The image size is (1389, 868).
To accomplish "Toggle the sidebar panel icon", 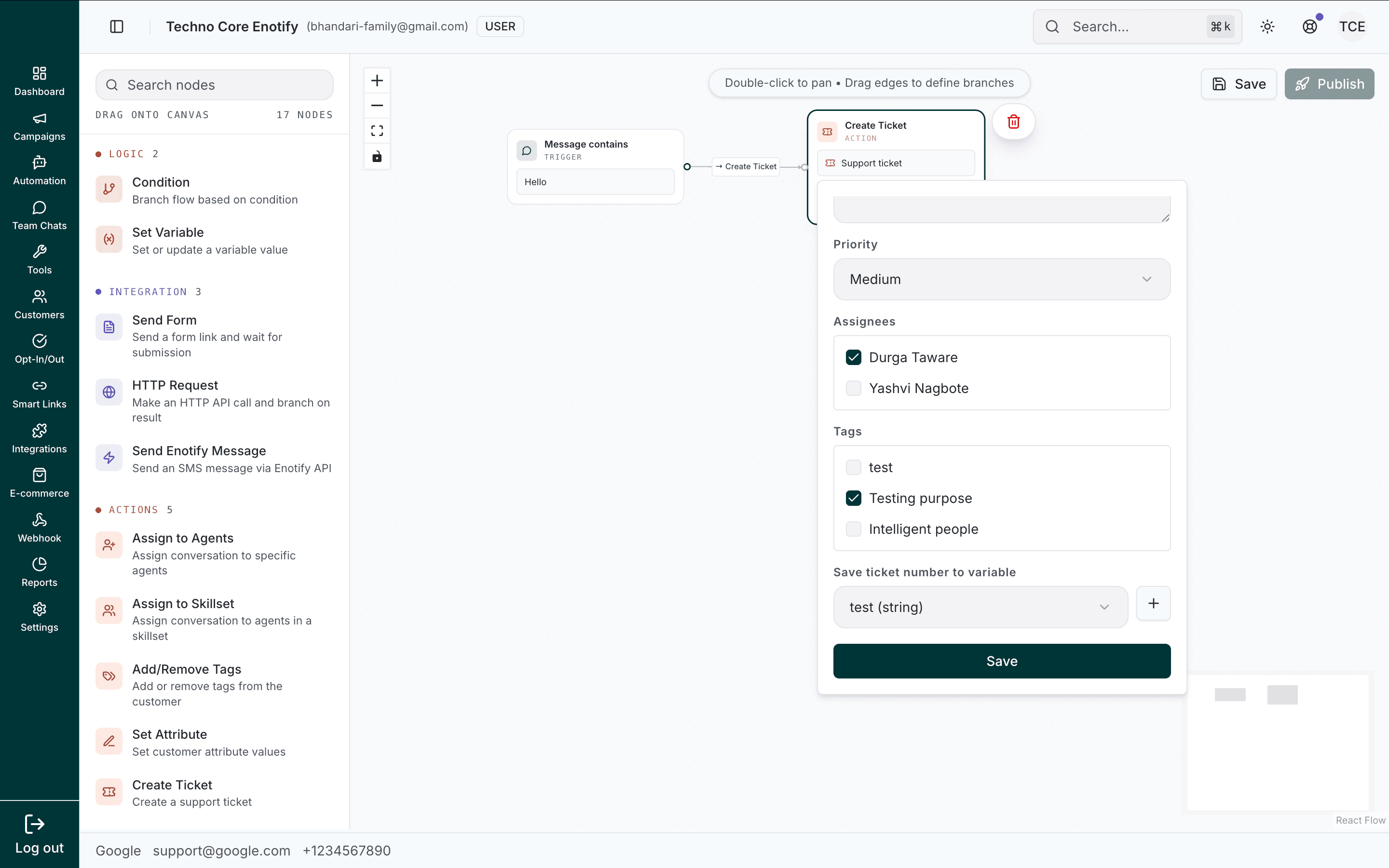I will click(x=117, y=27).
